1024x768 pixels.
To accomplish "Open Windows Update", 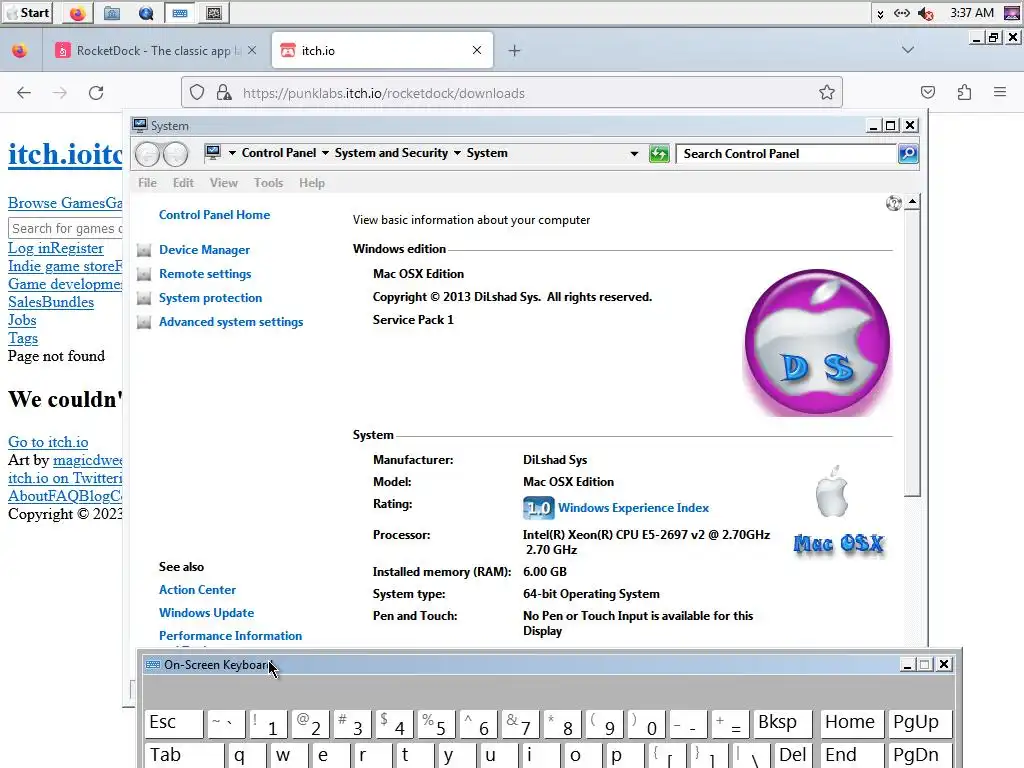I will [x=206, y=613].
